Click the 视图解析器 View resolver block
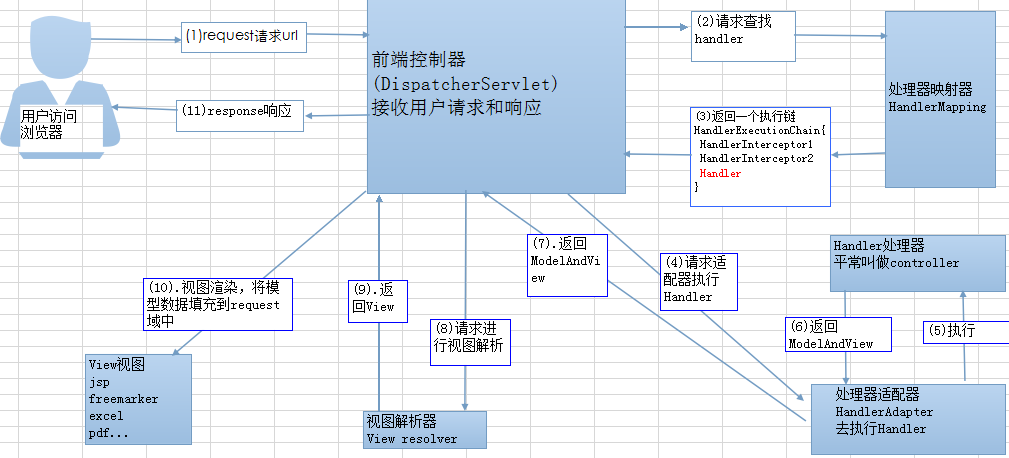Image resolution: width=1009 pixels, height=458 pixels. pyautogui.click(x=425, y=430)
